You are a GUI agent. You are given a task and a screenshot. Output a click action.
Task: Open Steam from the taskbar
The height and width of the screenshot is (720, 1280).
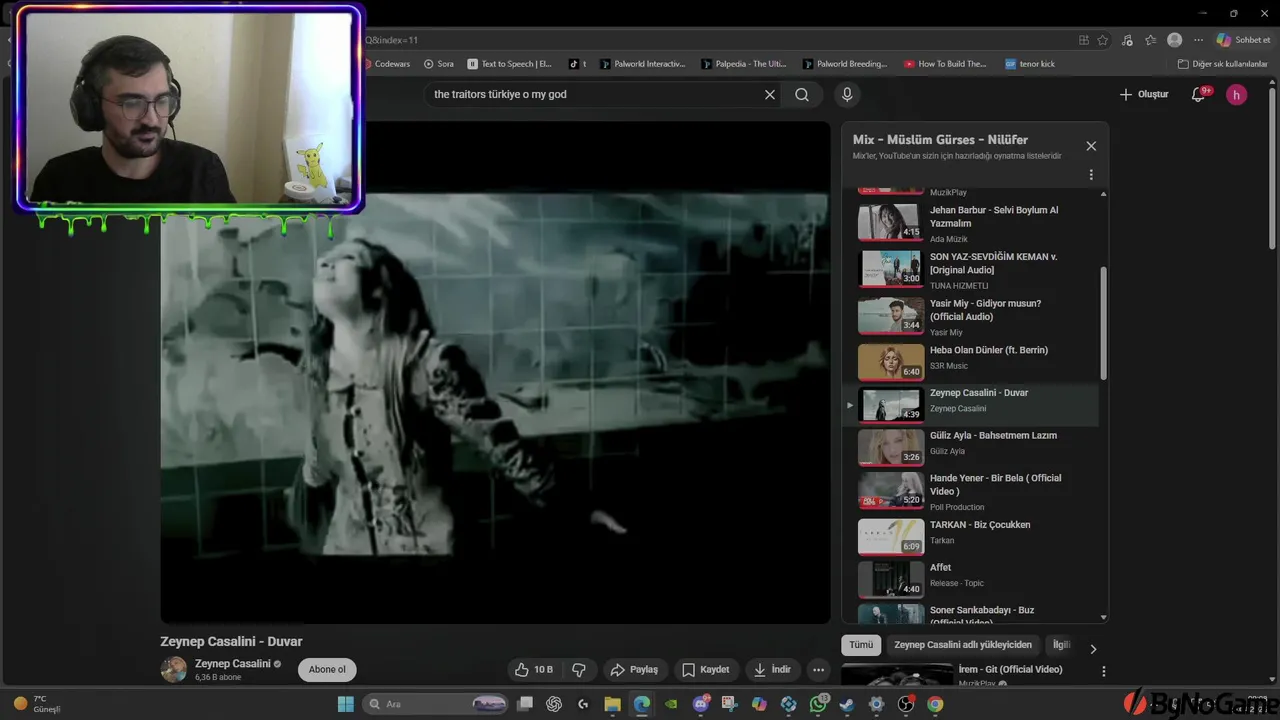(x=847, y=704)
